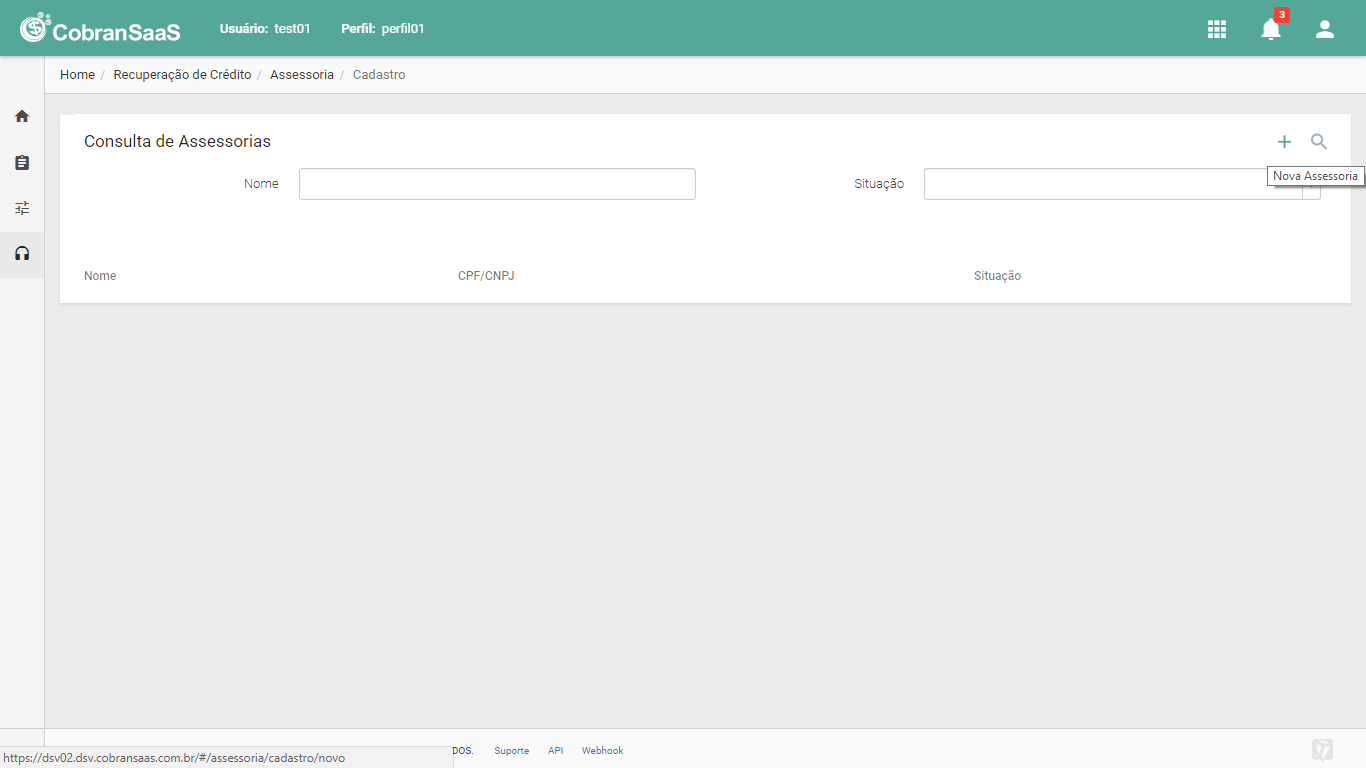Click the plus icon for Nova Assessoria

pos(1284,142)
